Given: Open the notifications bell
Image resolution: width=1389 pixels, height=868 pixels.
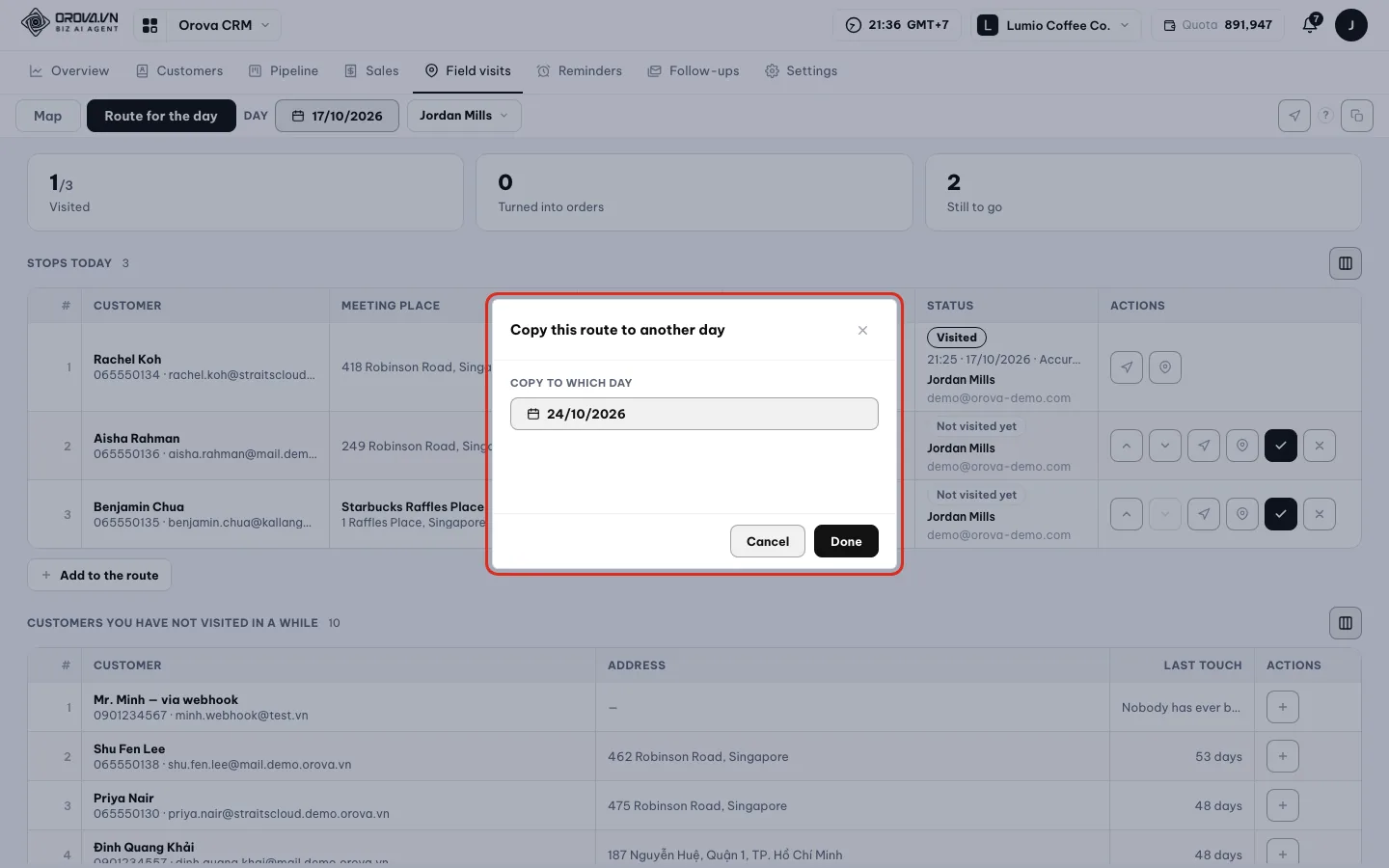Looking at the screenshot, I should 1310,25.
